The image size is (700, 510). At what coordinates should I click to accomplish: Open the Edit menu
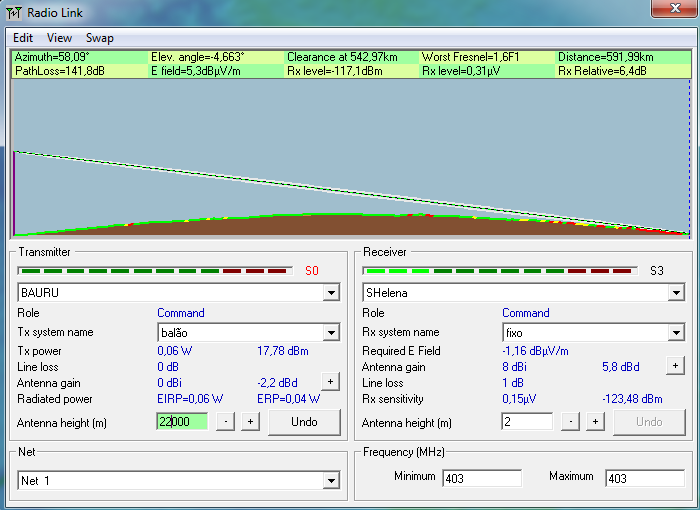coord(23,38)
